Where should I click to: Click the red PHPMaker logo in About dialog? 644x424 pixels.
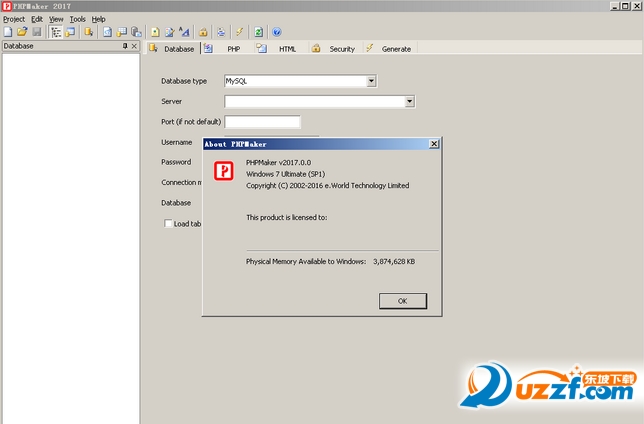coord(224,171)
